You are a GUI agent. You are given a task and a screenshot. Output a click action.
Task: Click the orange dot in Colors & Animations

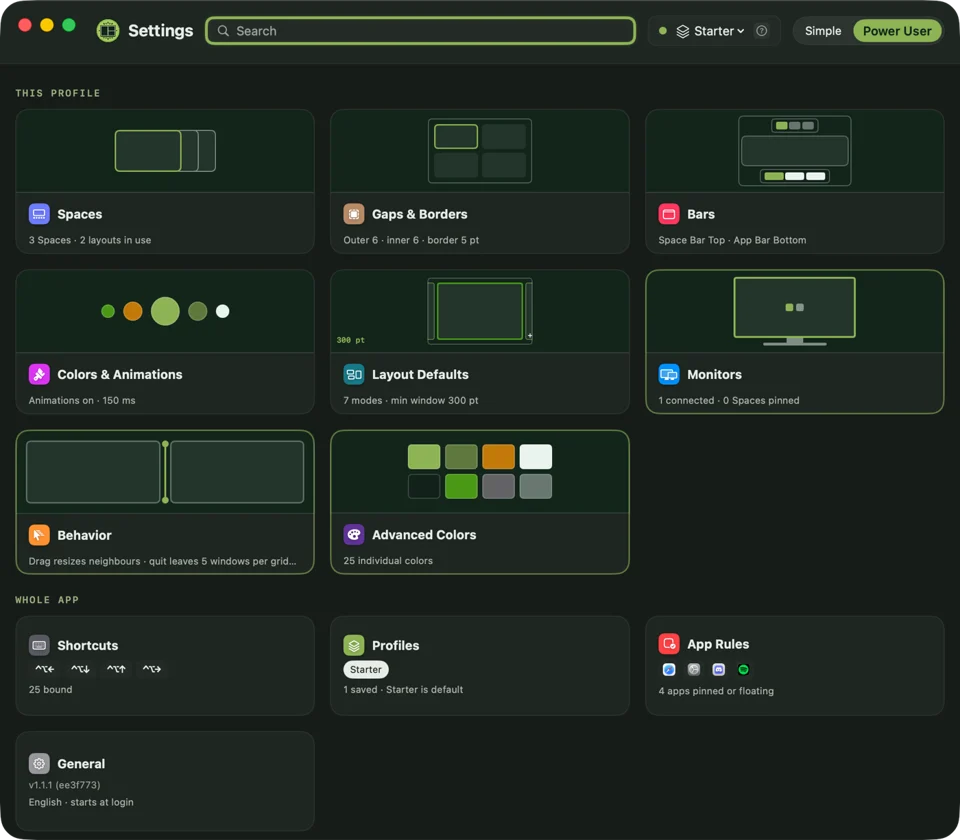[133, 311]
